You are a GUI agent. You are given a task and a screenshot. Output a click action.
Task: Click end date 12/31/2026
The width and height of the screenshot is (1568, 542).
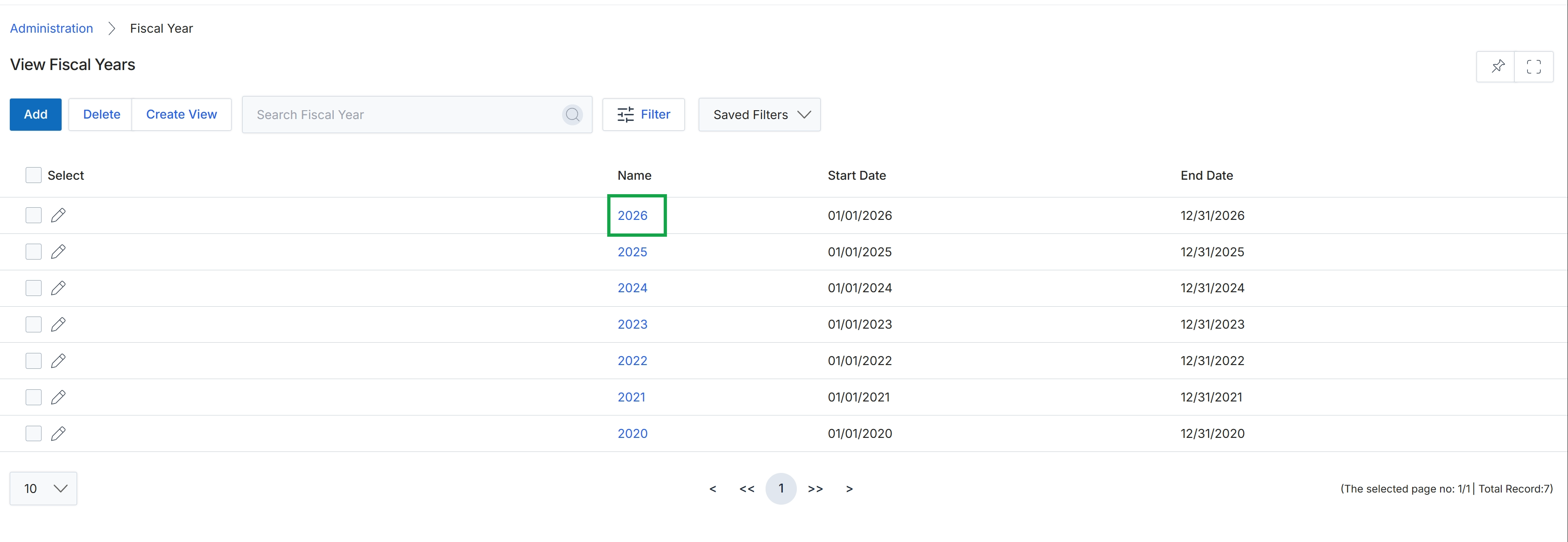coord(1212,216)
